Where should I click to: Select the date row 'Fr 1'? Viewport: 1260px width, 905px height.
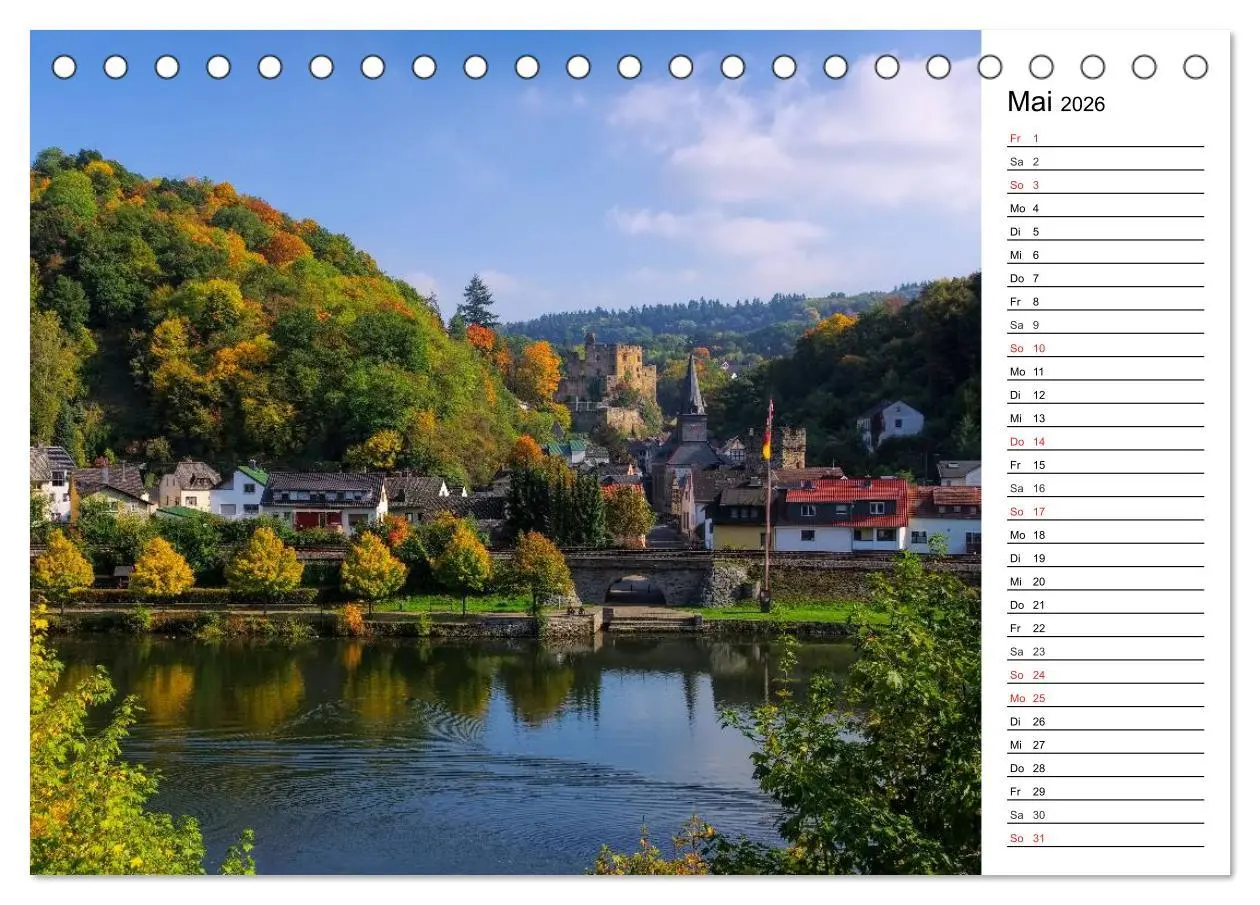click(x=1105, y=138)
